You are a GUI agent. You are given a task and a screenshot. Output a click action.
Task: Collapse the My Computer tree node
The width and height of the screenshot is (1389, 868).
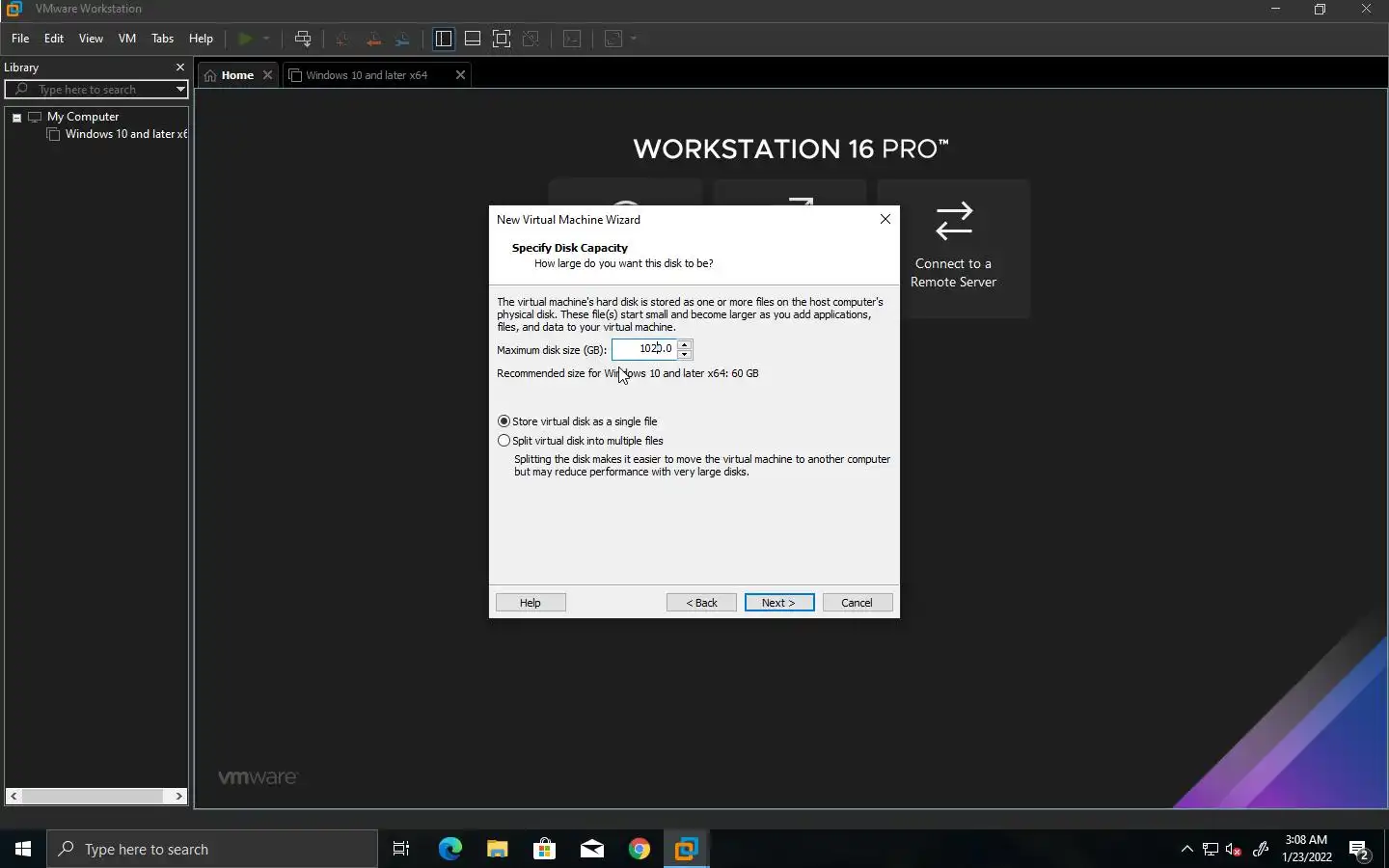coord(16,118)
